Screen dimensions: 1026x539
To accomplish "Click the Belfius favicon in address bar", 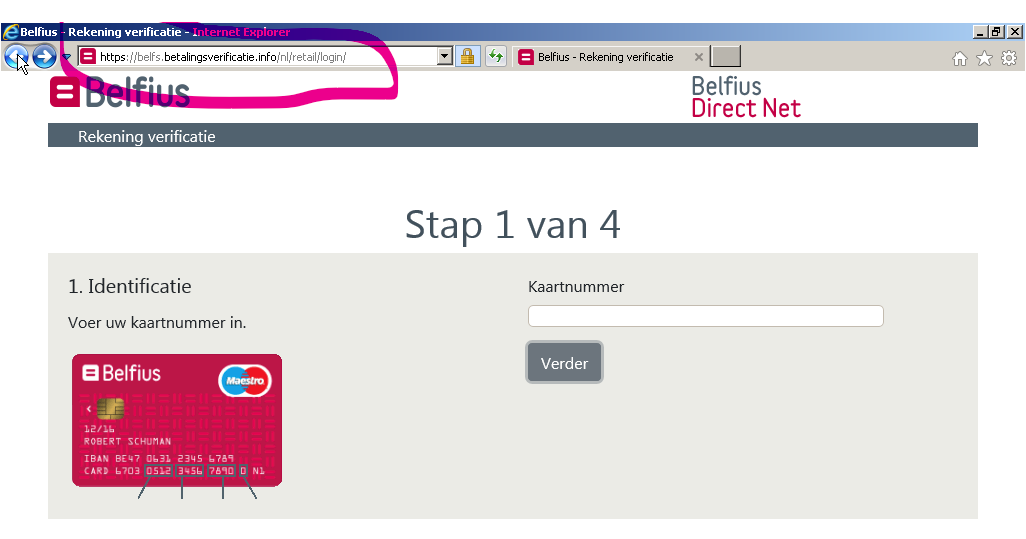I will pos(88,57).
